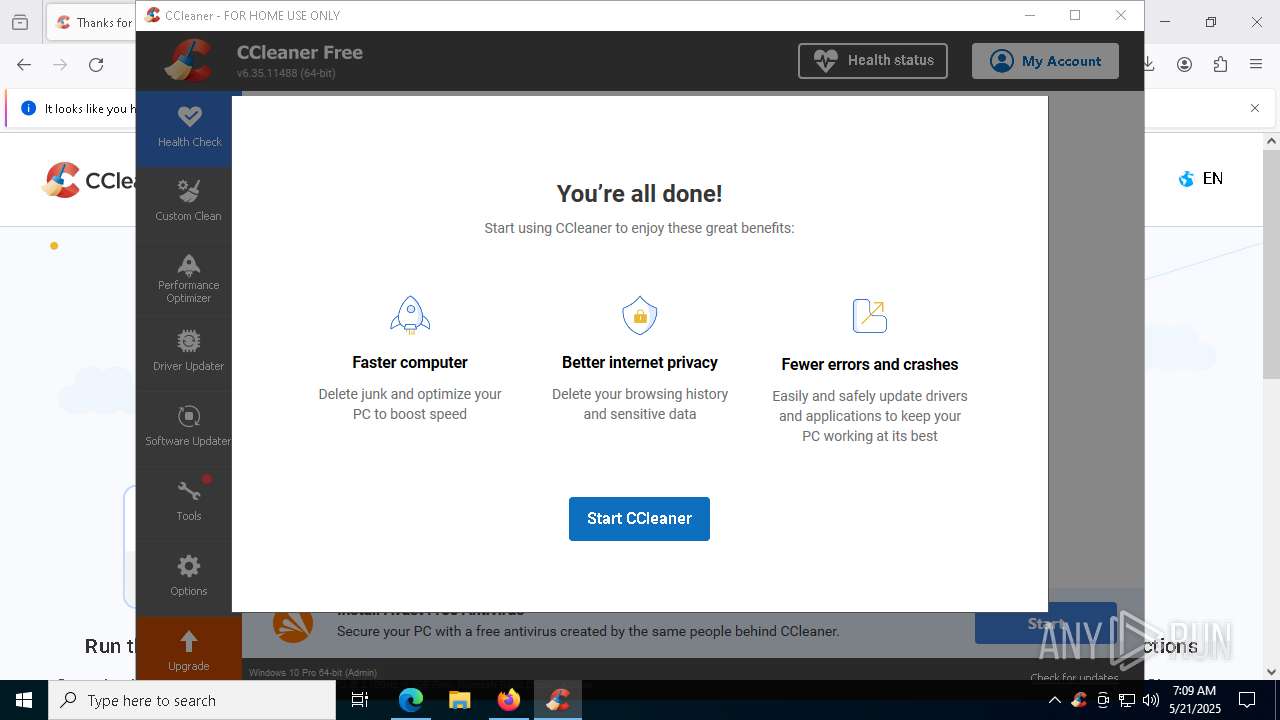Open Firefox from taskbar
The height and width of the screenshot is (720, 1280).
(509, 700)
